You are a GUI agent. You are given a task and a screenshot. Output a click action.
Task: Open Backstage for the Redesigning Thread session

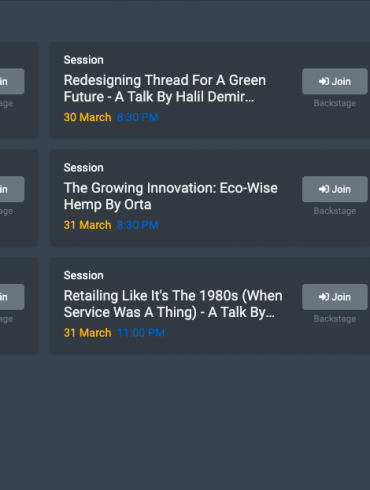point(335,103)
